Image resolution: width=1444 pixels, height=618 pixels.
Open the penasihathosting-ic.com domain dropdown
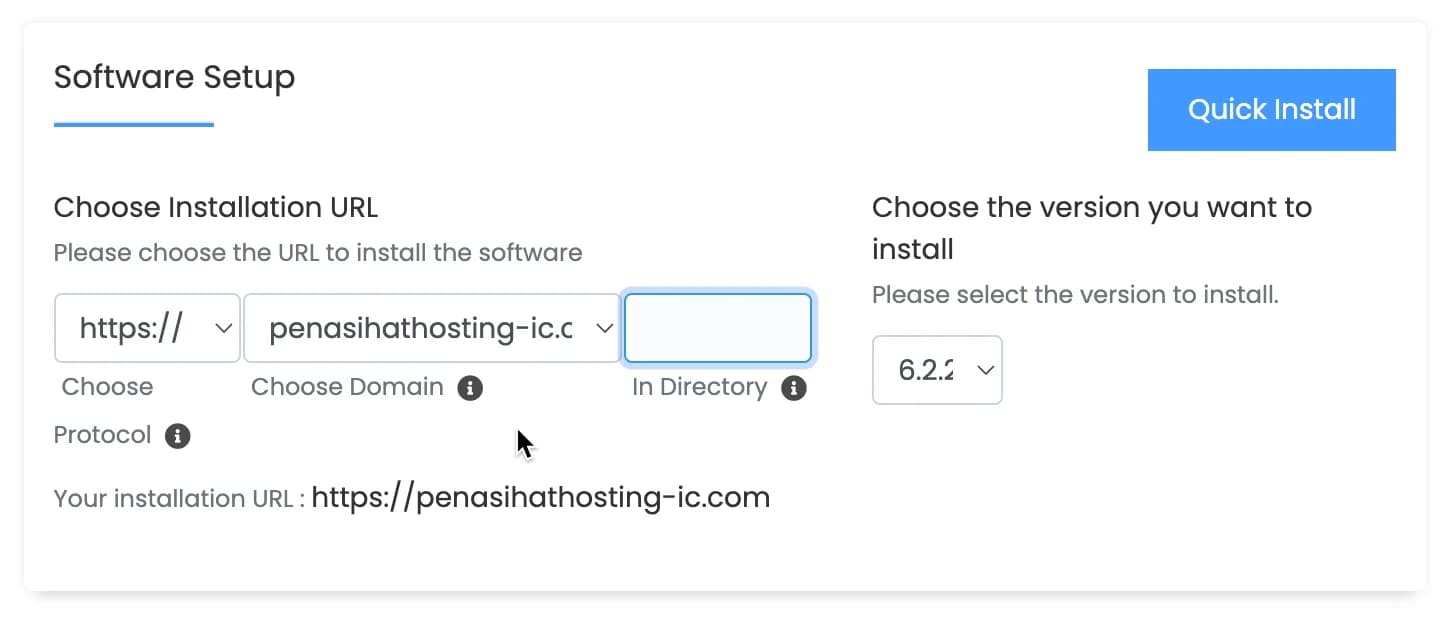point(430,328)
